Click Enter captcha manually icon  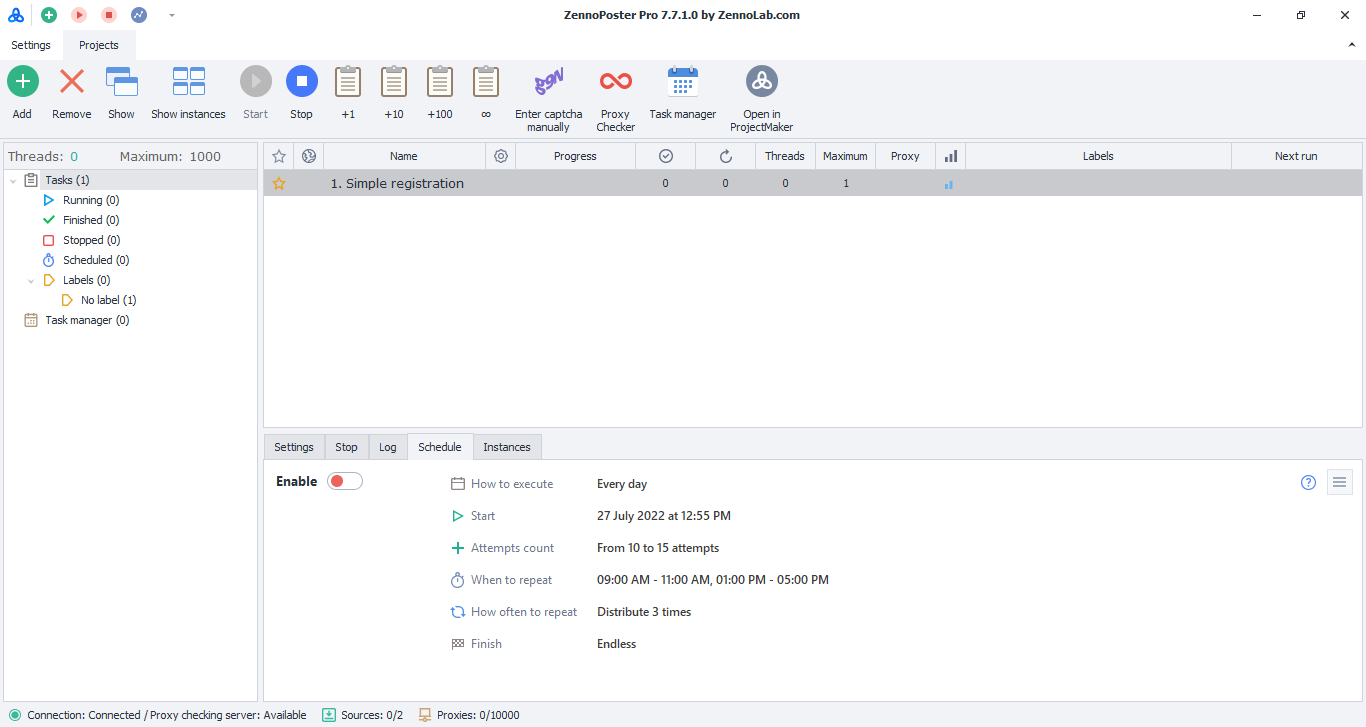pos(548,82)
